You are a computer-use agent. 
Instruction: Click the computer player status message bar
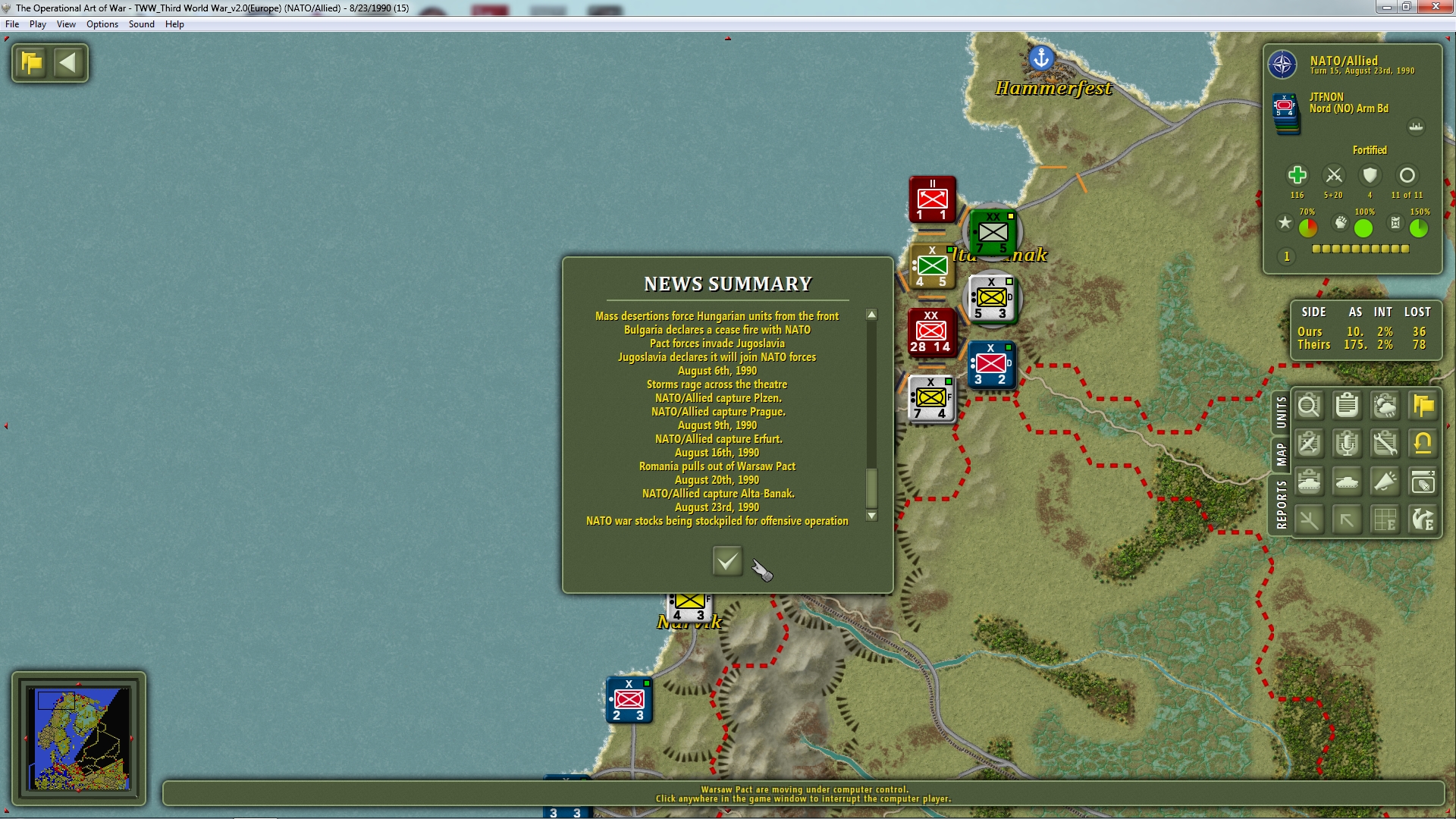tap(803, 794)
